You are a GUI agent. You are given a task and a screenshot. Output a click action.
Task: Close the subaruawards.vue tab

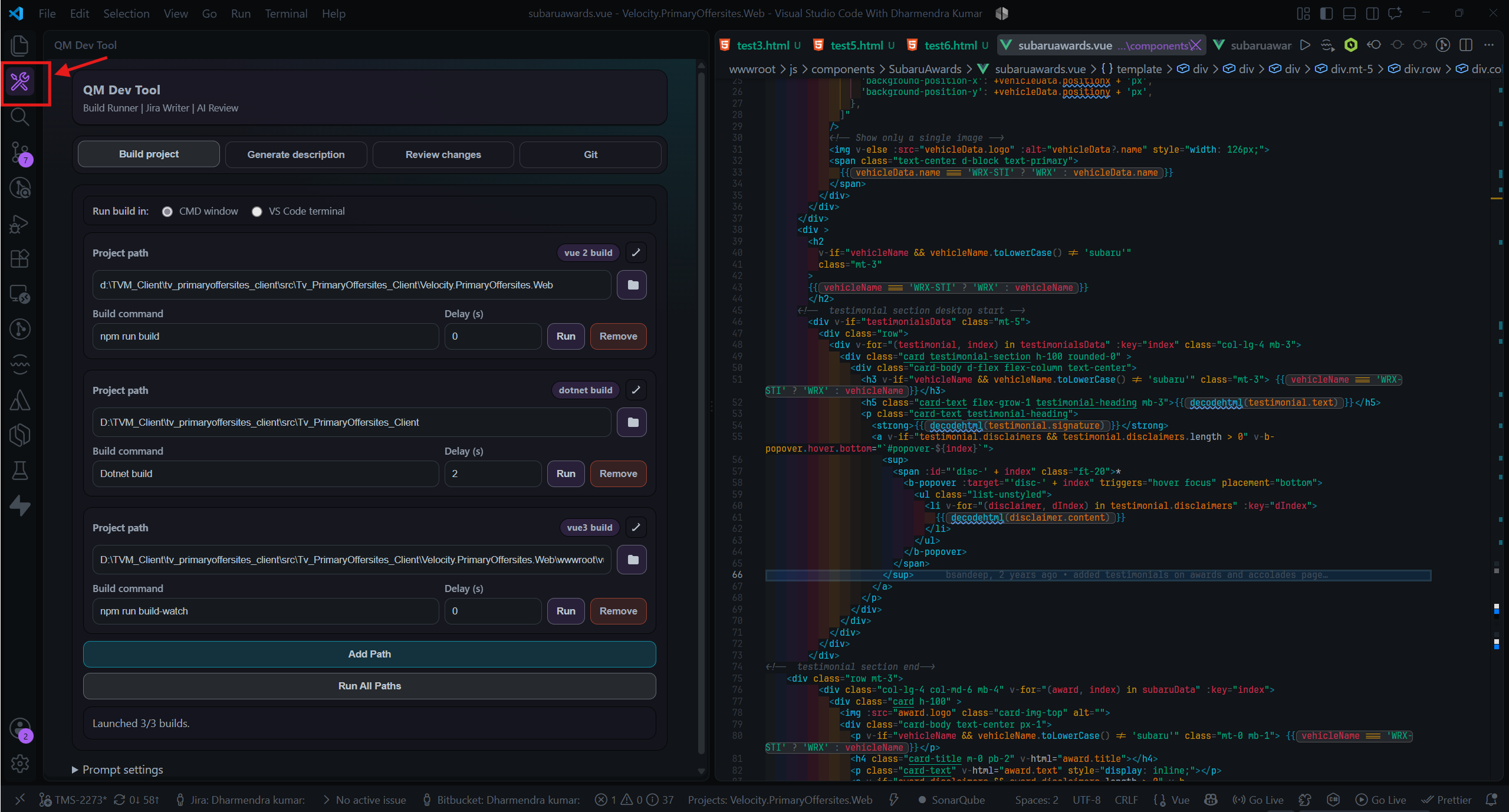tap(1195, 45)
